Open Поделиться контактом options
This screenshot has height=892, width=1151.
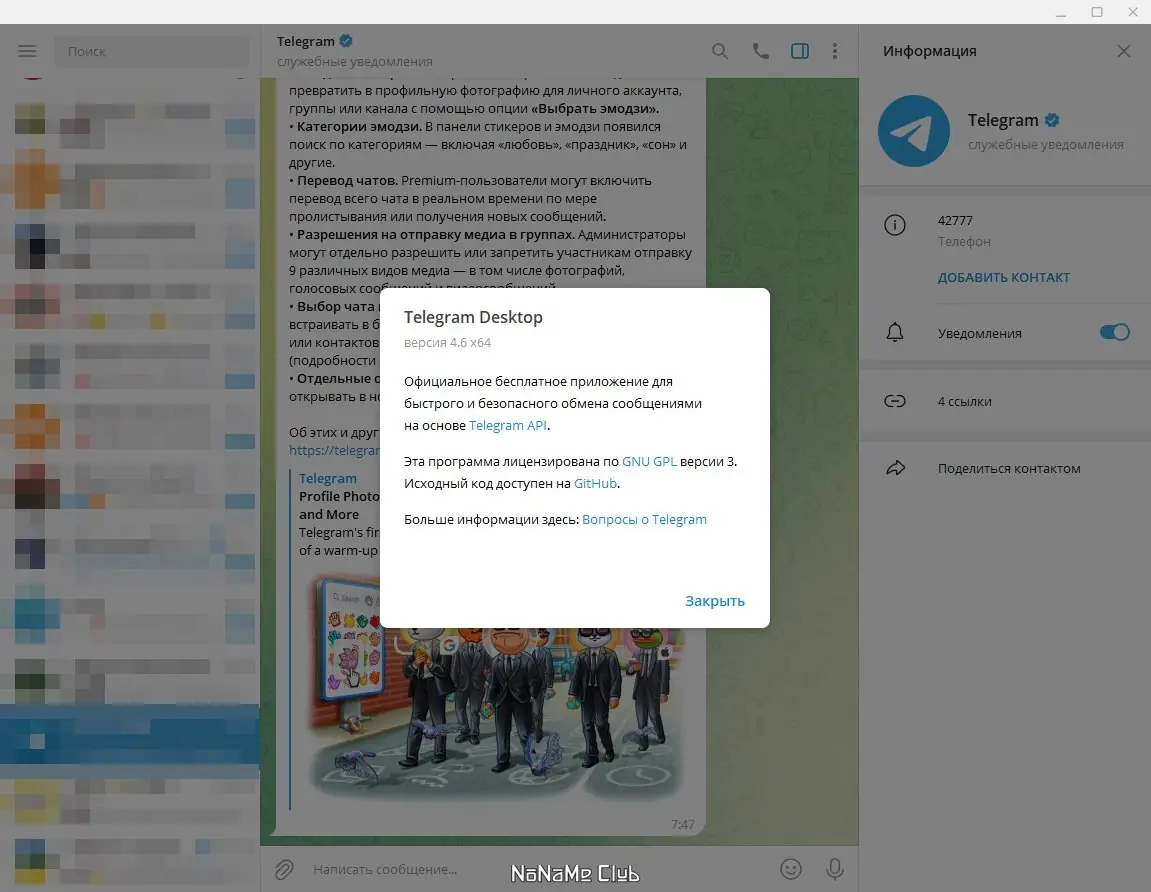(1009, 467)
